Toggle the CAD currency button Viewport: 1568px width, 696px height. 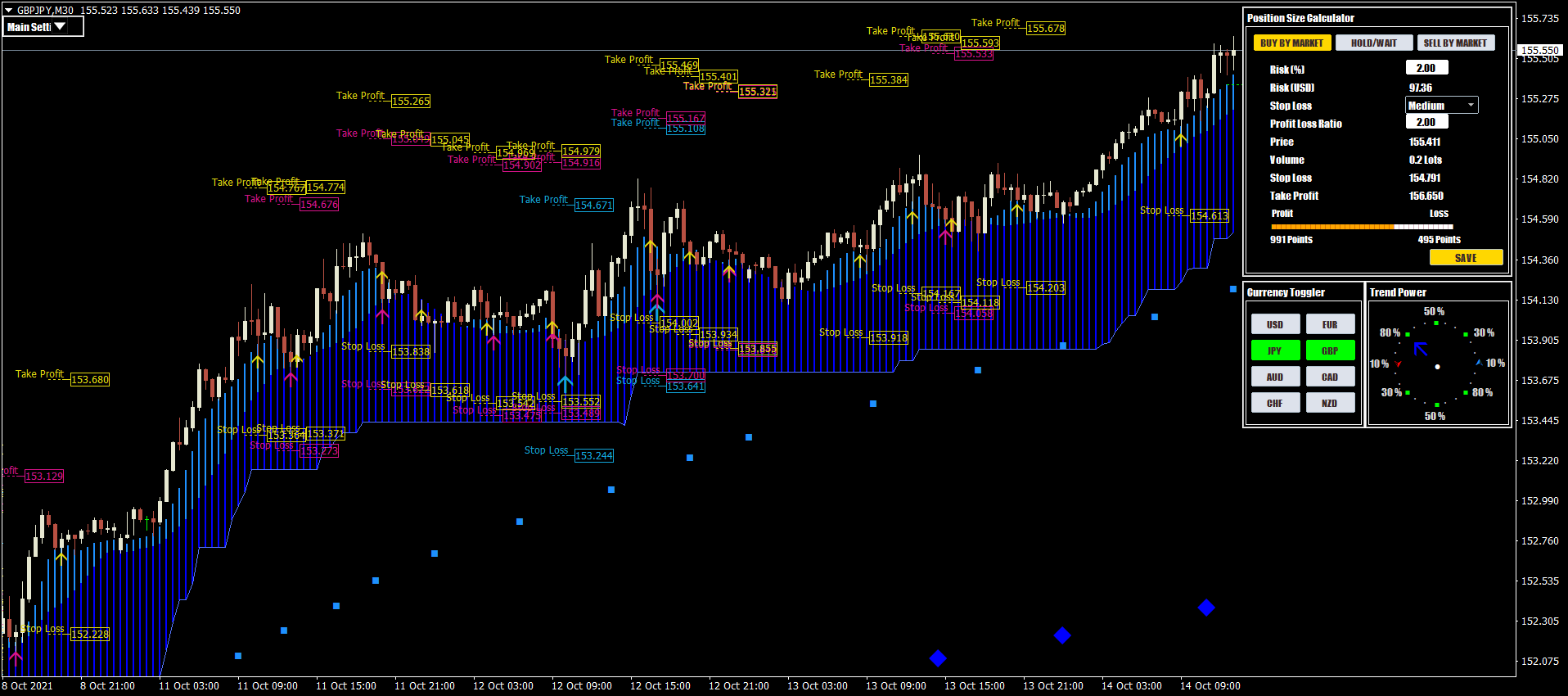tap(1330, 377)
